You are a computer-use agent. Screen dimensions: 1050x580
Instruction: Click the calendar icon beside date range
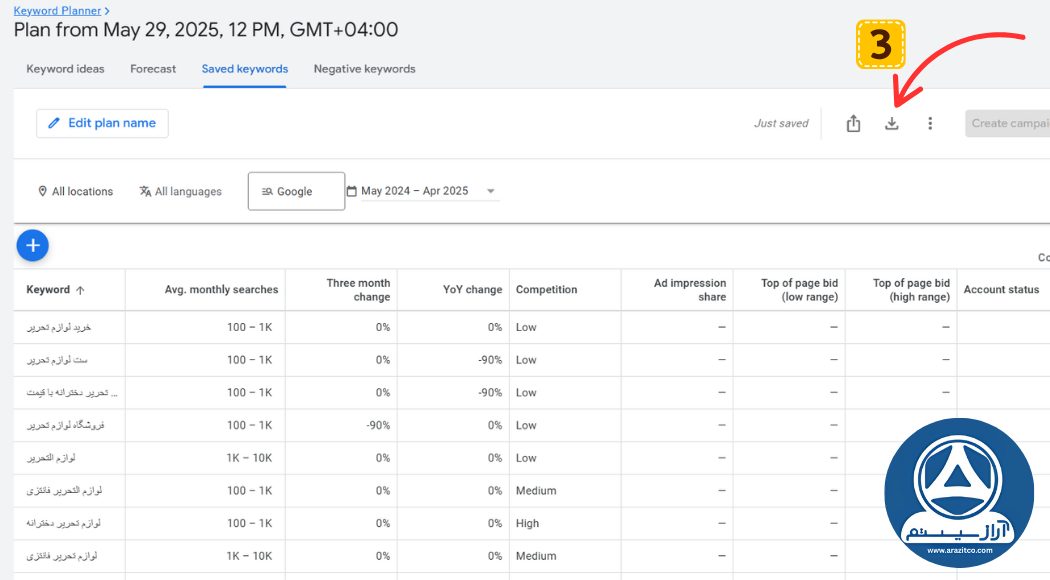352,191
